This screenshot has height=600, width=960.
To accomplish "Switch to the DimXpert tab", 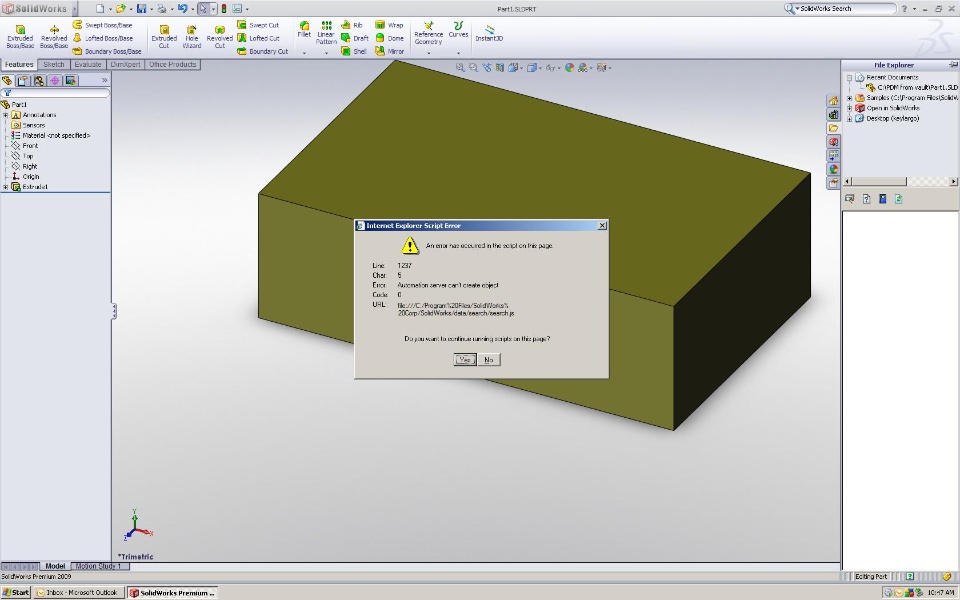I will (x=126, y=64).
